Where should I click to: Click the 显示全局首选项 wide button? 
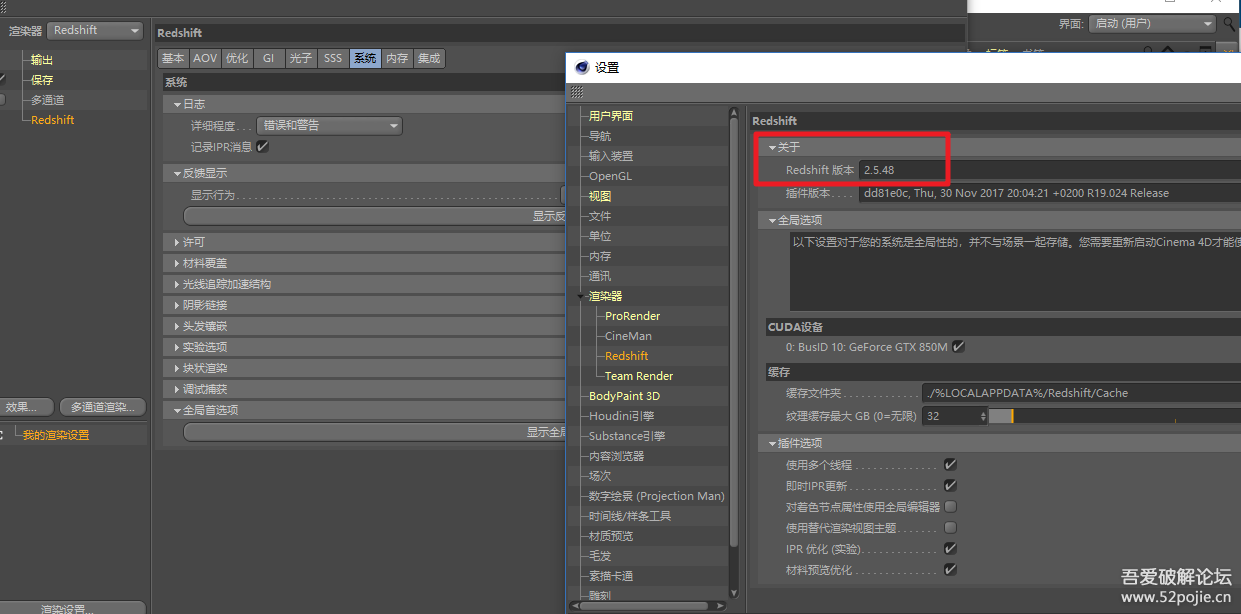coord(375,432)
